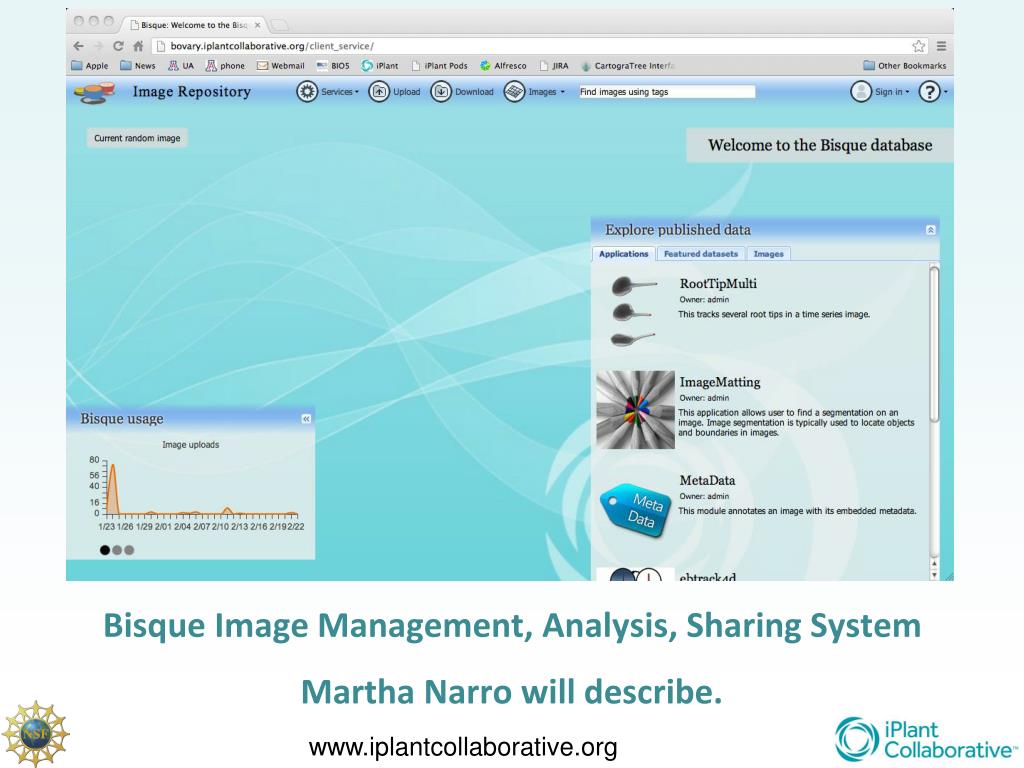Open the phone bookmark
1024x768 pixels.
click(225, 65)
